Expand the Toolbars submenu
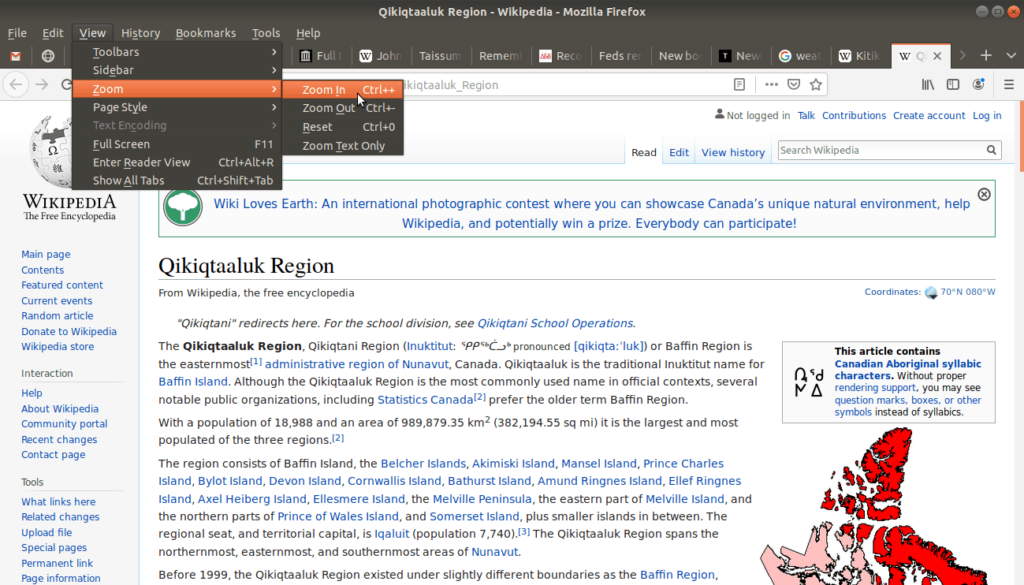This screenshot has width=1024, height=585. [x=176, y=52]
